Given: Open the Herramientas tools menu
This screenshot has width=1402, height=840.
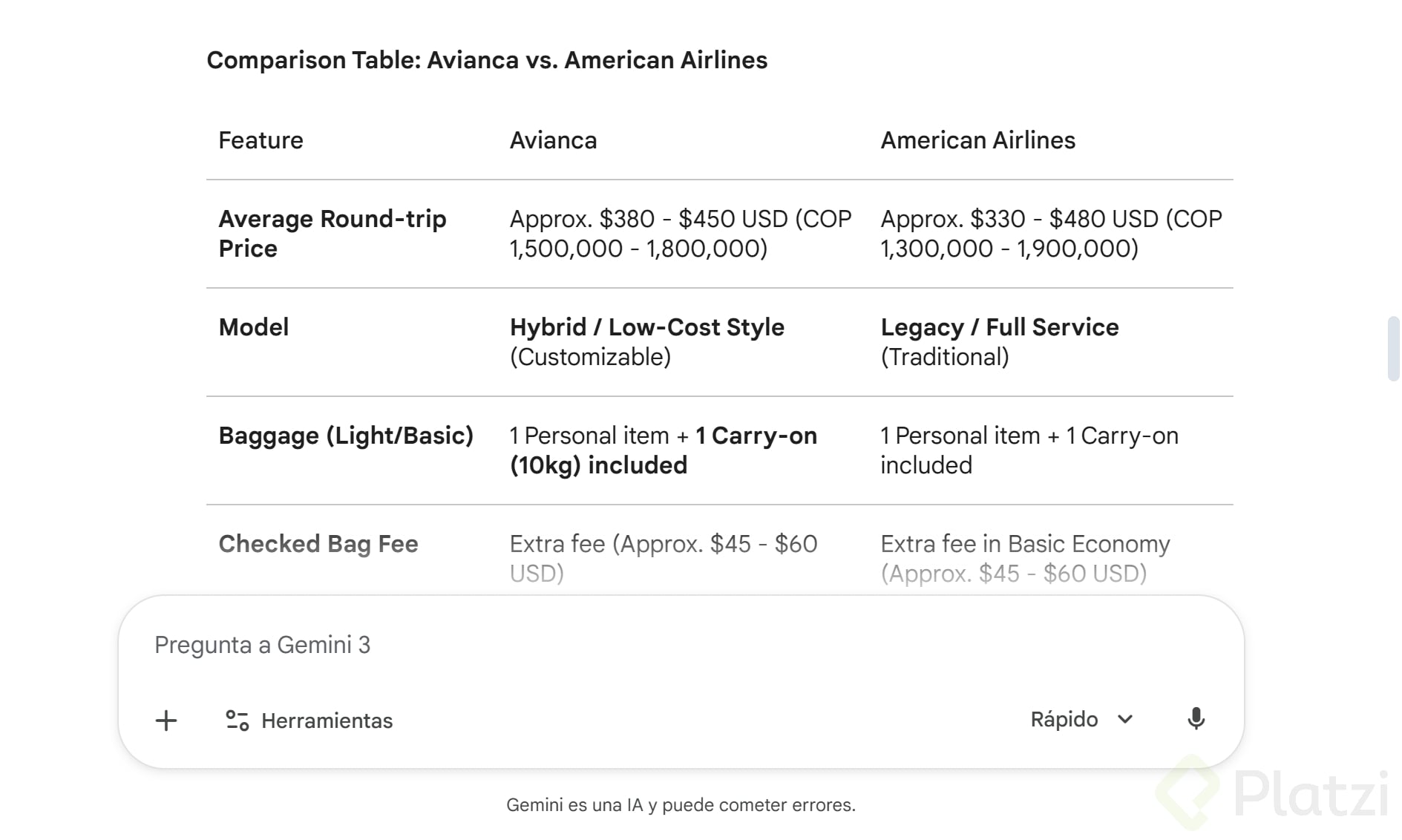Looking at the screenshot, I should (309, 721).
